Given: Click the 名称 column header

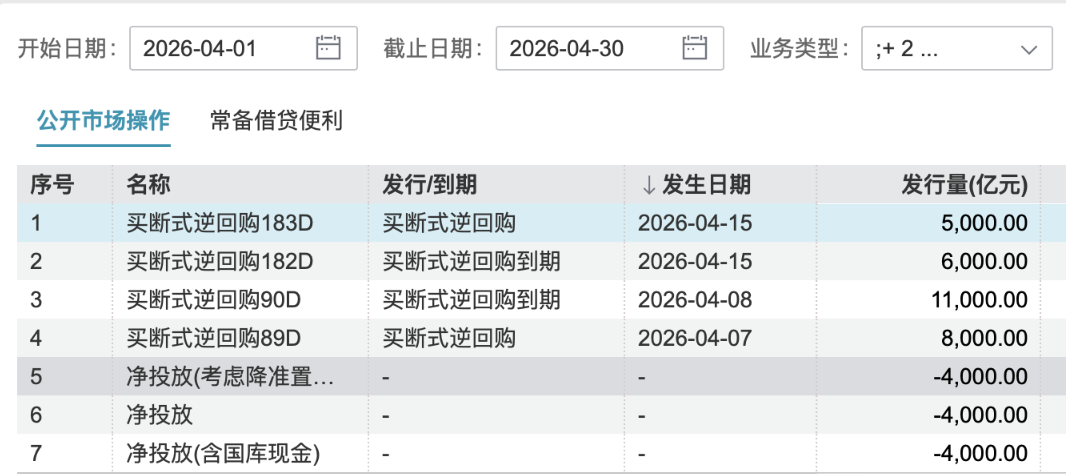Looking at the screenshot, I should [x=148, y=185].
